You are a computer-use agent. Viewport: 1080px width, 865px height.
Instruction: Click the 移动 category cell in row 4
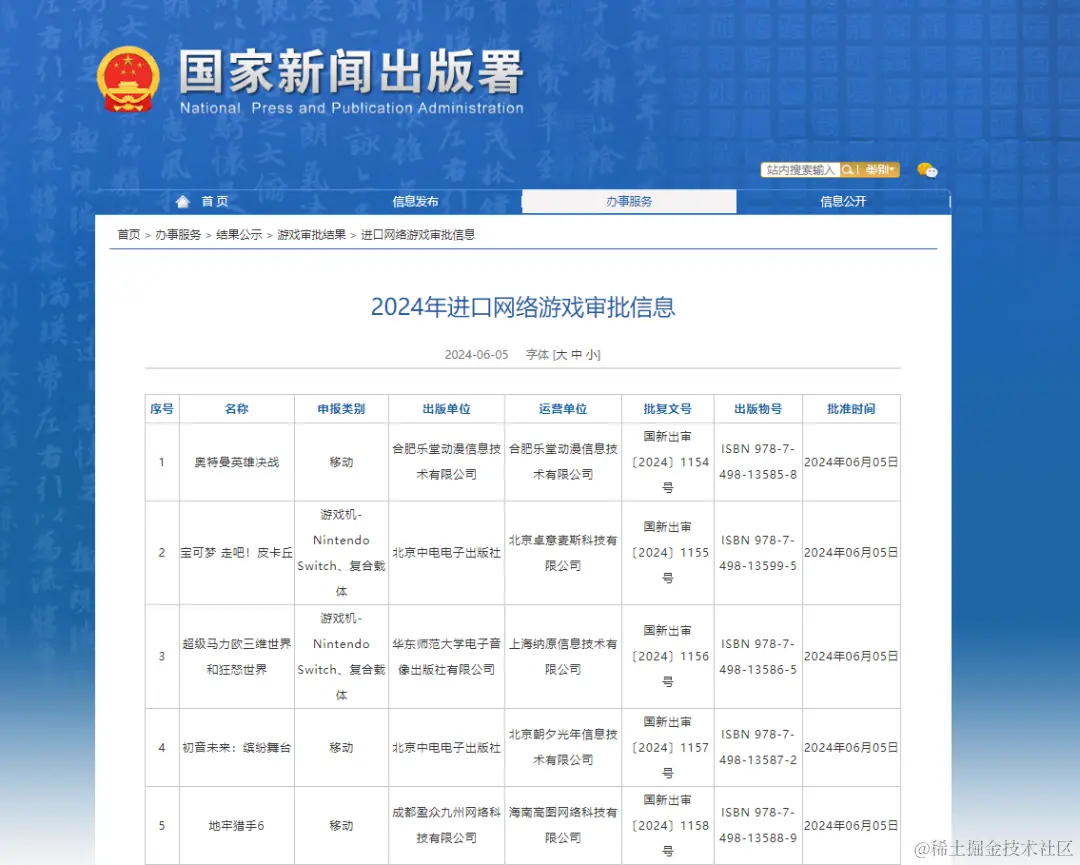(341, 747)
